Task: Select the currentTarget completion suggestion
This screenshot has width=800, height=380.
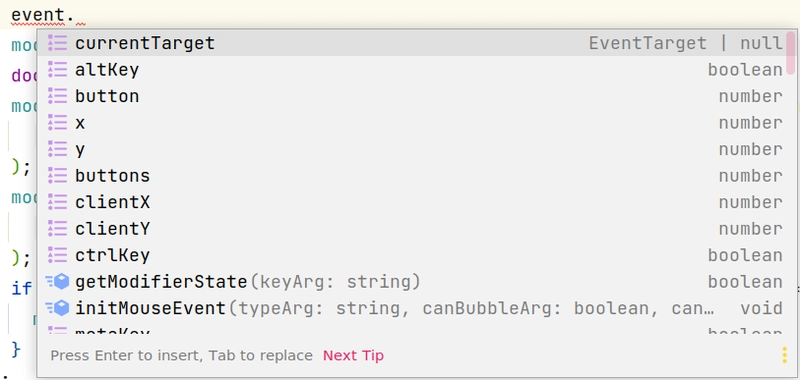Action: pyautogui.click(x=415, y=43)
